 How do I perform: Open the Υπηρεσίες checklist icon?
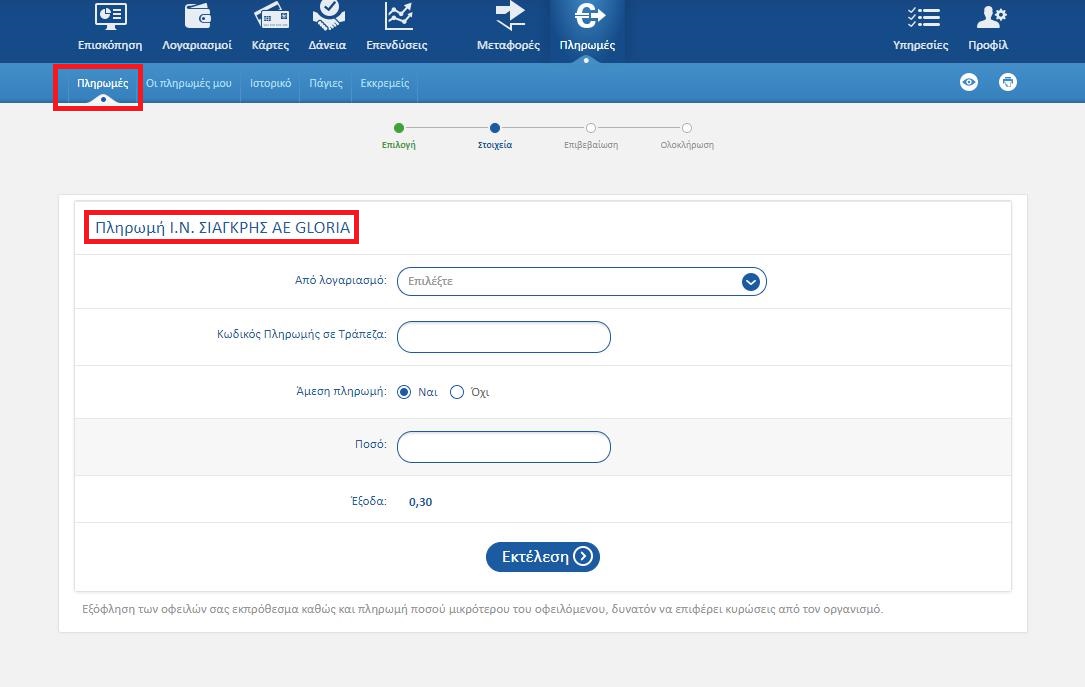click(920, 17)
